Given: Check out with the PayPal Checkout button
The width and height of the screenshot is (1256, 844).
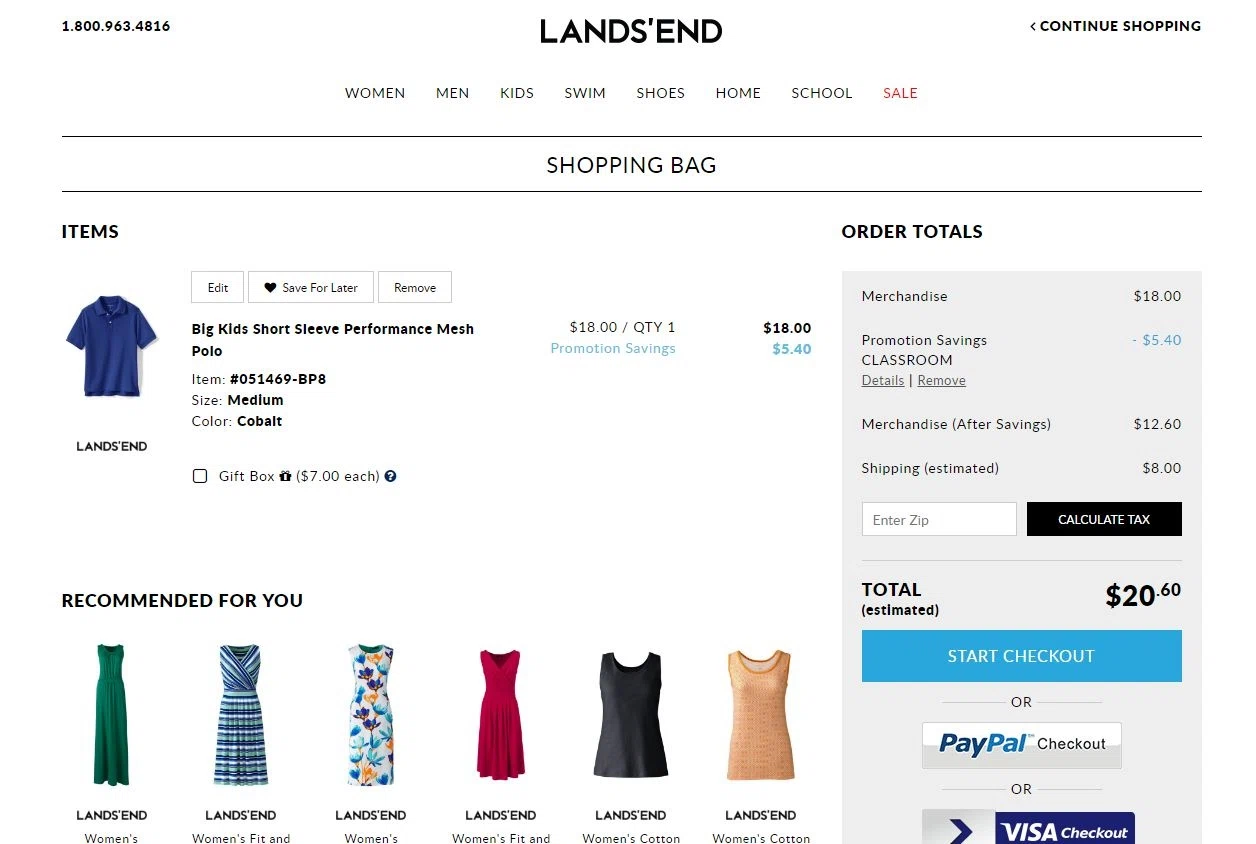Looking at the screenshot, I should (x=1021, y=745).
